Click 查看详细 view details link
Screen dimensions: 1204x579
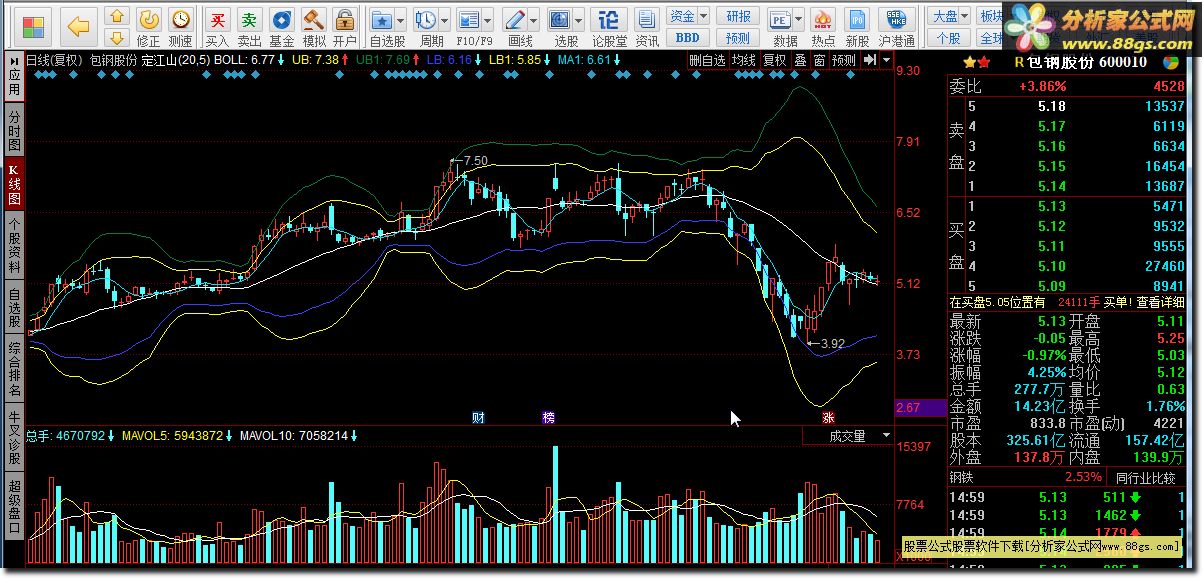tap(1158, 302)
